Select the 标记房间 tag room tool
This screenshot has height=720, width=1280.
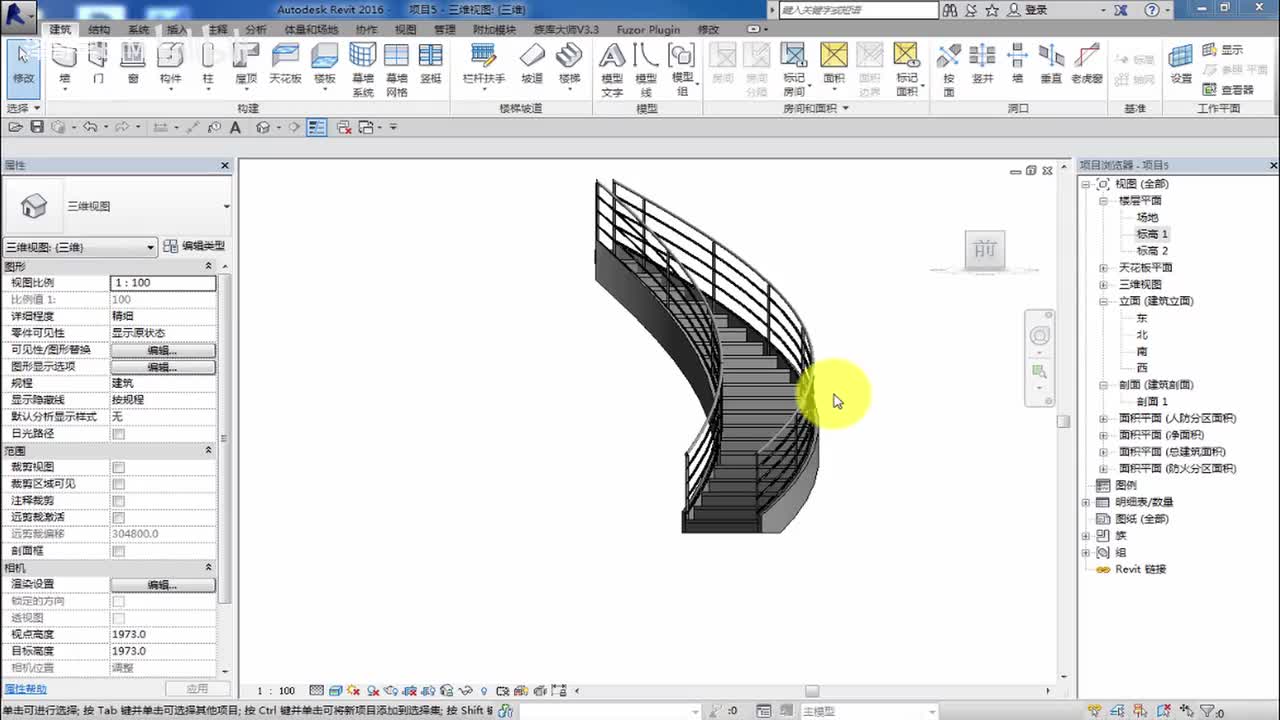tap(794, 70)
